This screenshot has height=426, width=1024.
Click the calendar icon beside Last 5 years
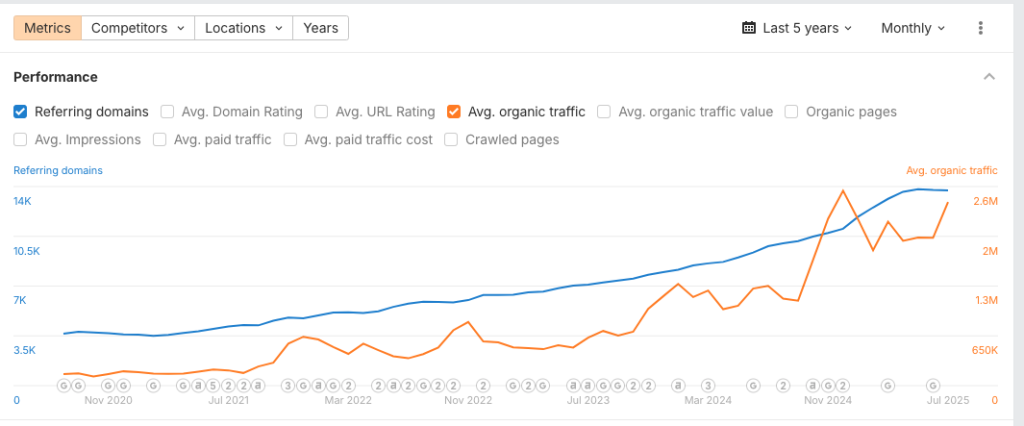(x=748, y=28)
